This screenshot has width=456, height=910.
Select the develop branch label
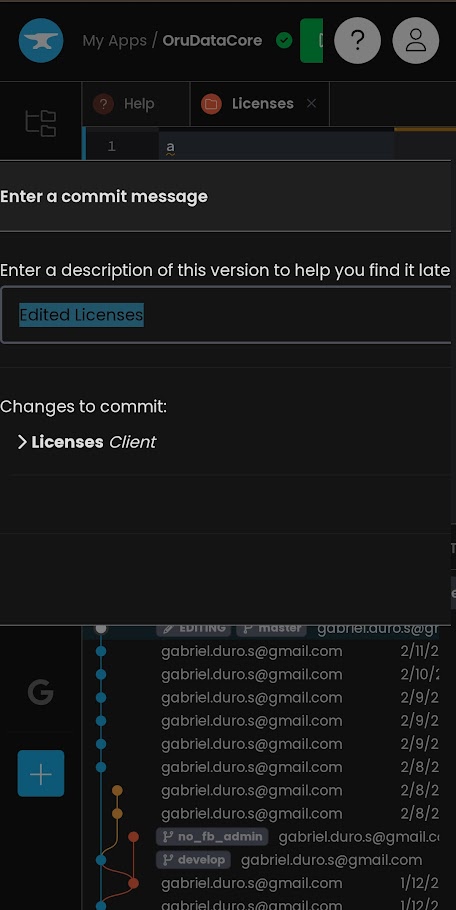(x=193, y=860)
